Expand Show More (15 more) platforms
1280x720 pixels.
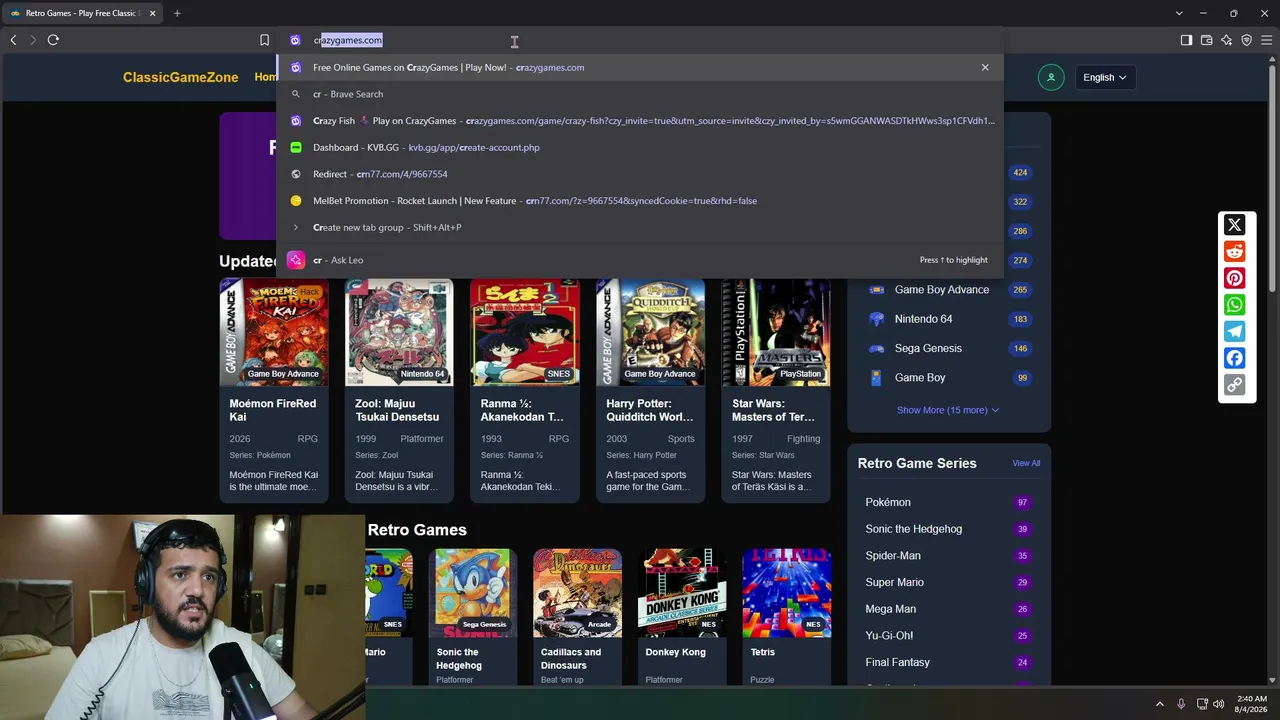(948, 410)
